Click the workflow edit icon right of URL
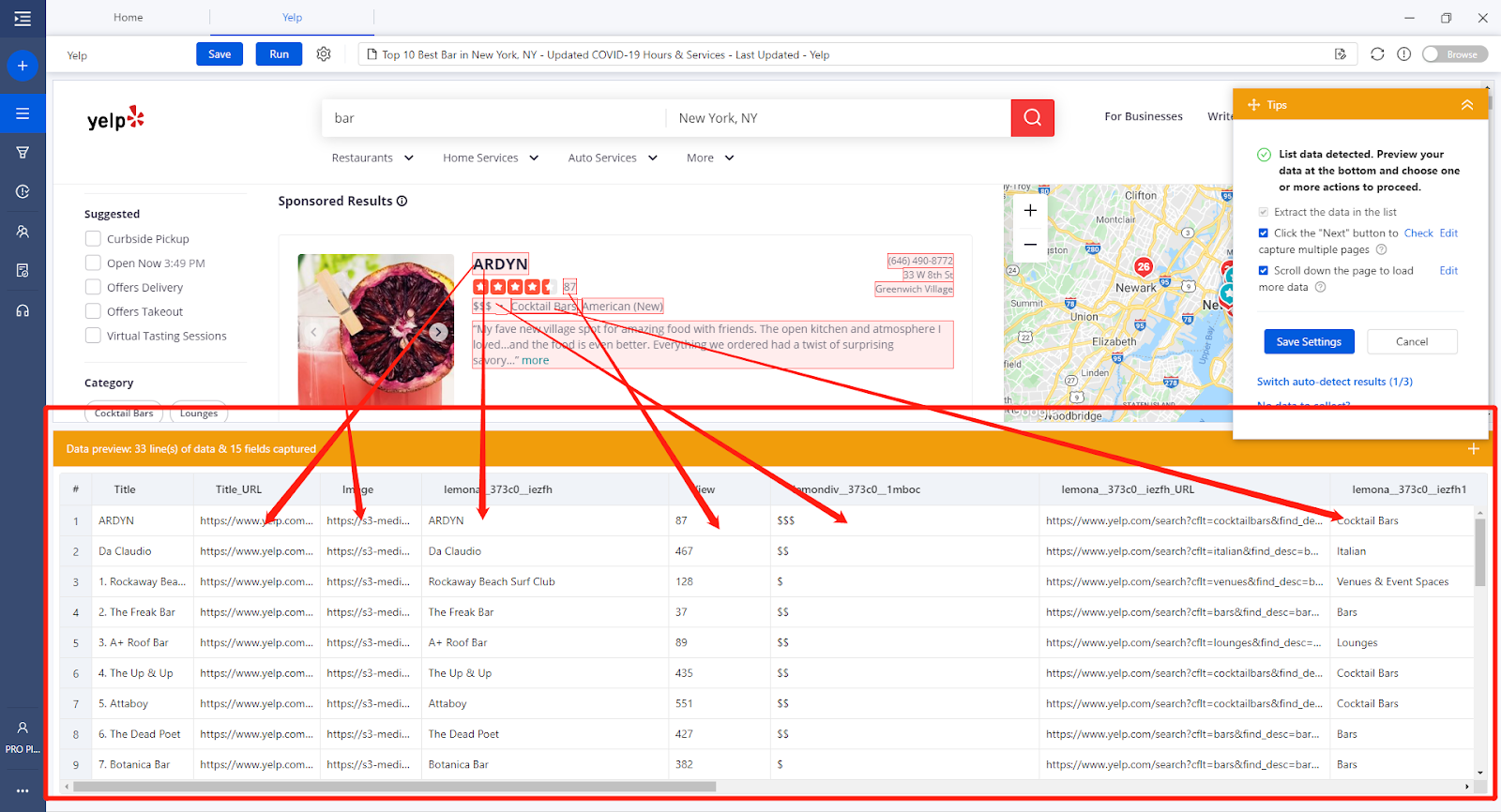This screenshot has width=1501, height=812. coord(1341,54)
